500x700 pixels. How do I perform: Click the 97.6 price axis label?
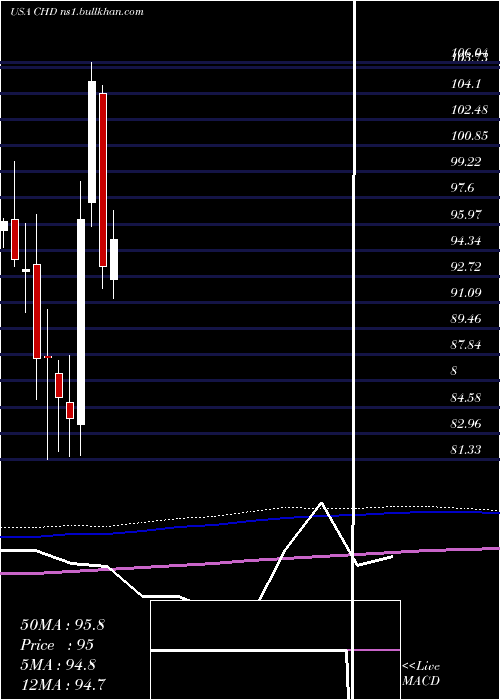[462, 188]
